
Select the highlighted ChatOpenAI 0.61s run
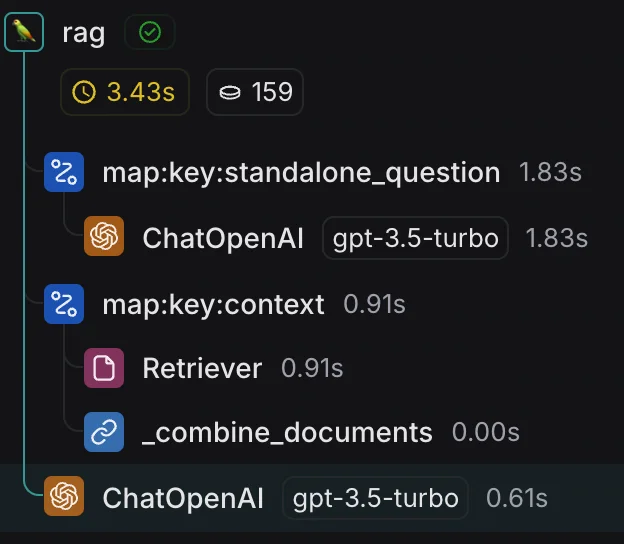click(183, 497)
